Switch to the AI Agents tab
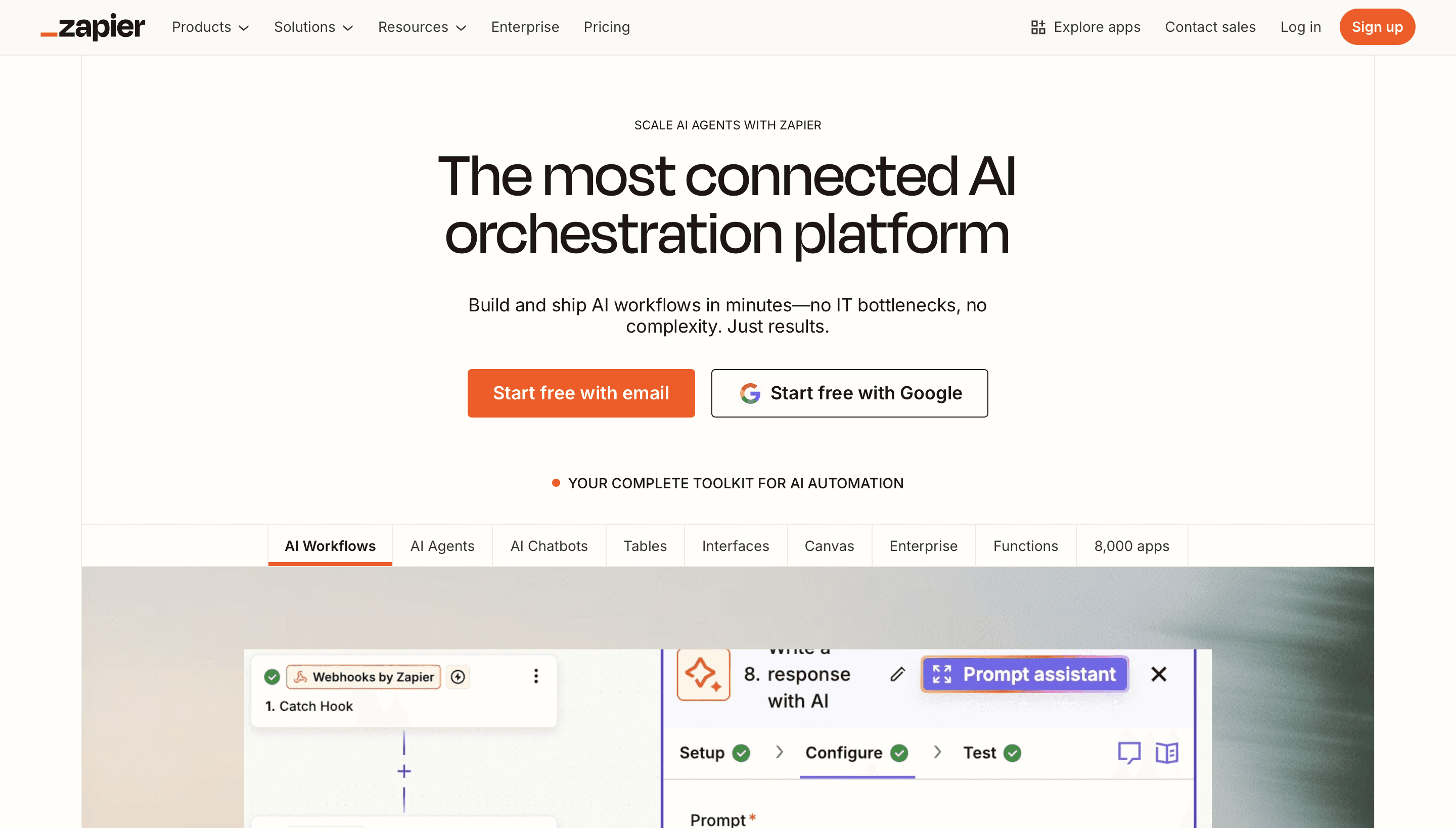This screenshot has width=1456, height=828. [x=442, y=546]
